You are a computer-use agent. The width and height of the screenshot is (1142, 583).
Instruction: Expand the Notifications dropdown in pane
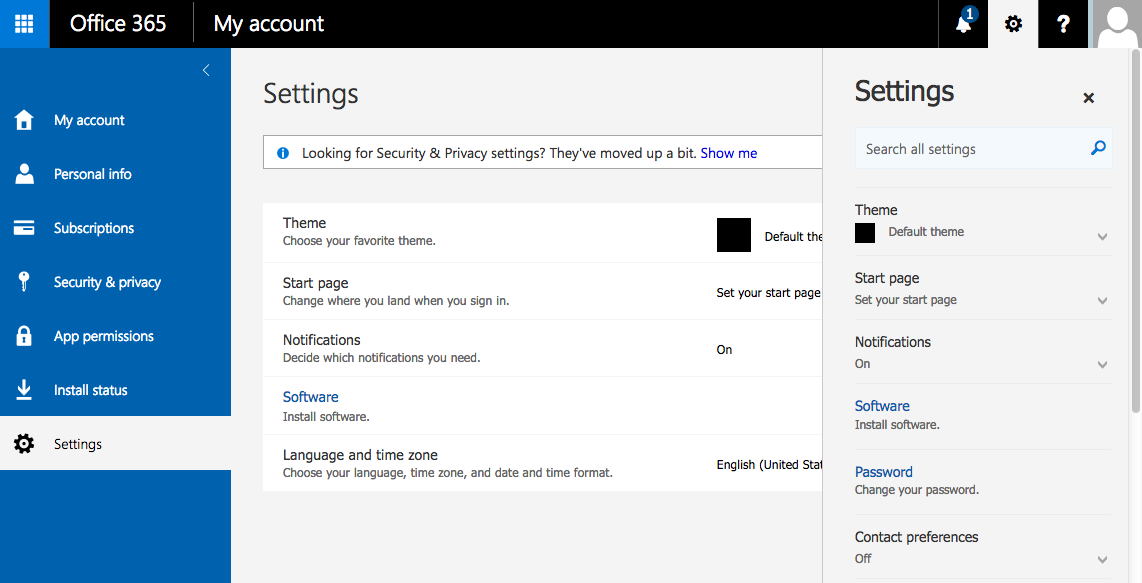[x=1102, y=365]
